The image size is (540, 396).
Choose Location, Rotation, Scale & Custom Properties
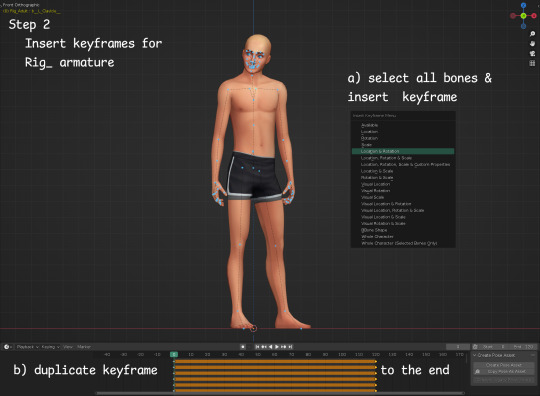click(403, 165)
